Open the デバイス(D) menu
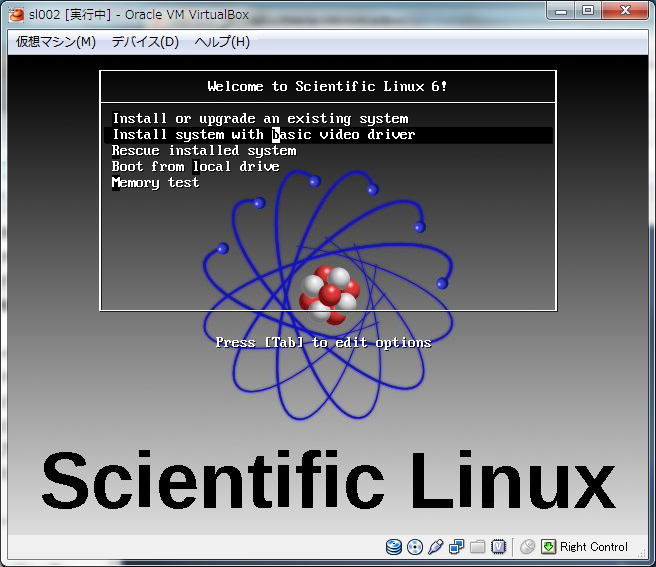The image size is (656, 567). pos(145,42)
